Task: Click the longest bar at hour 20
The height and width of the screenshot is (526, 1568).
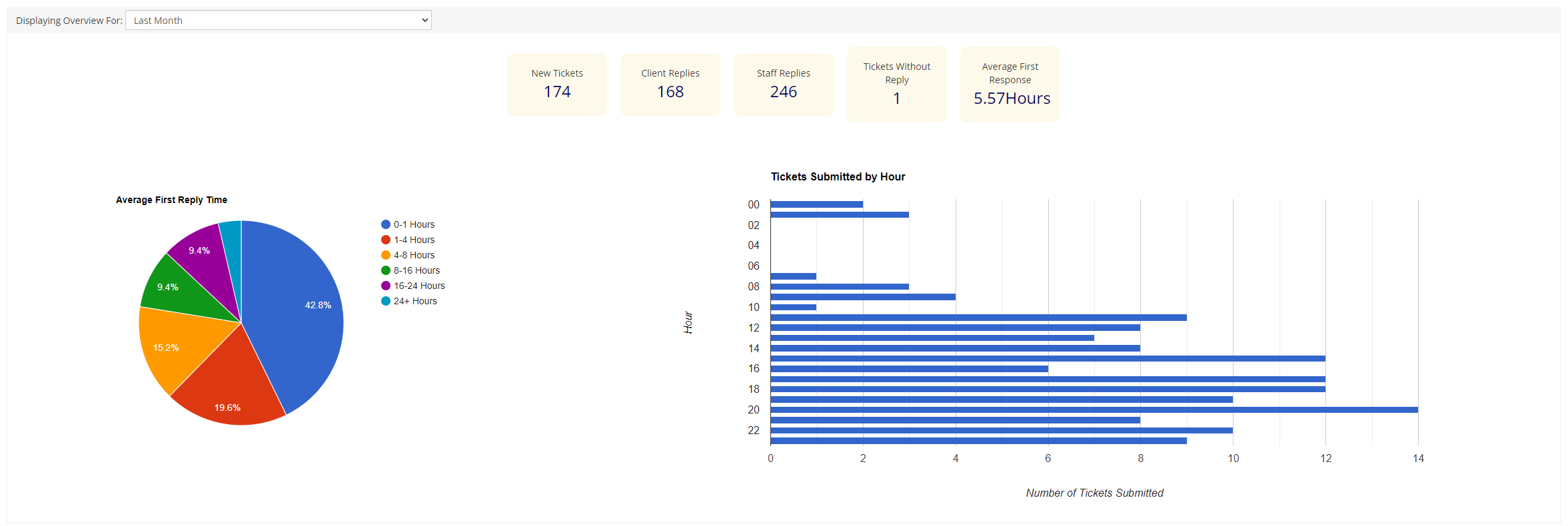Action: tap(1093, 409)
